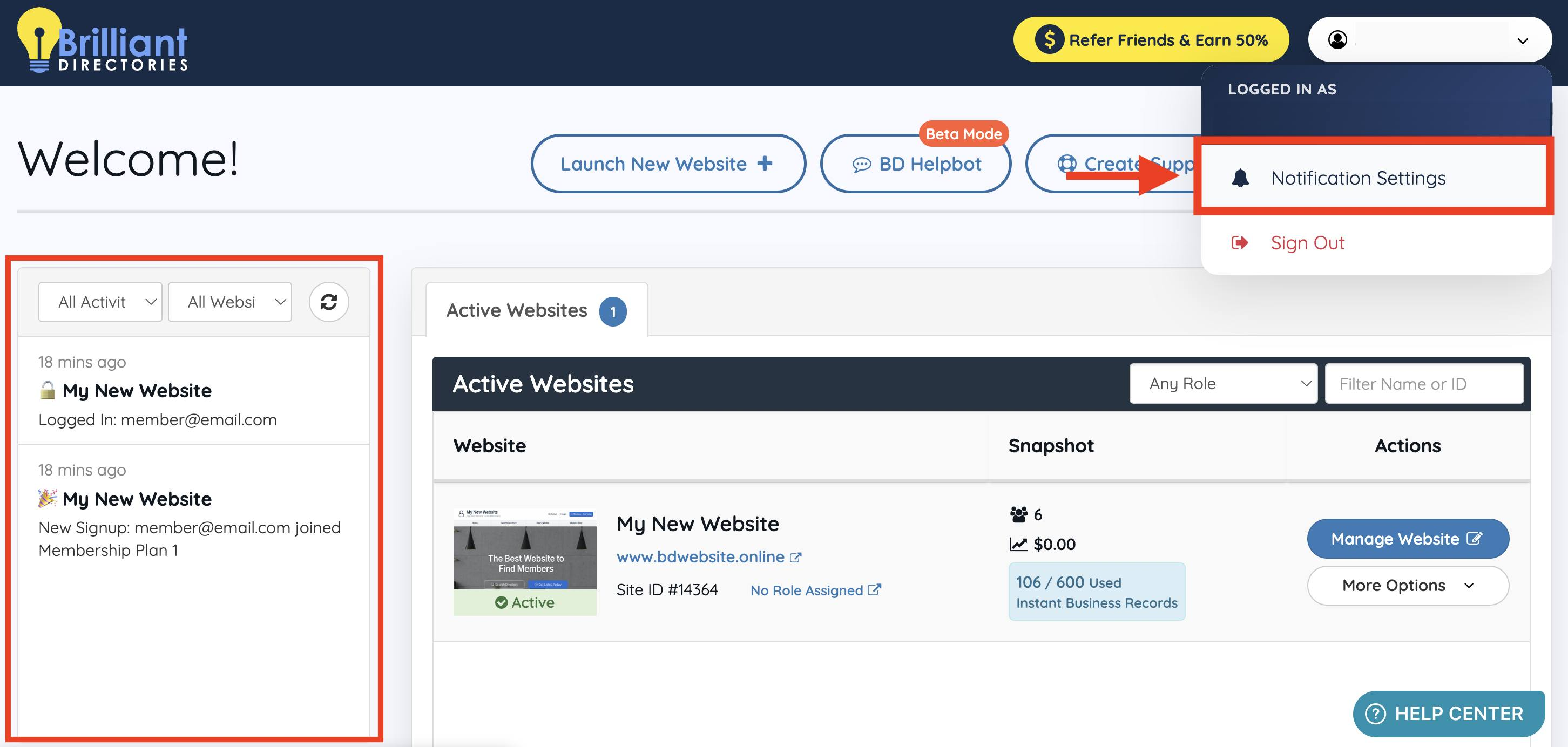Open the BD Helpbot chat

(916, 164)
